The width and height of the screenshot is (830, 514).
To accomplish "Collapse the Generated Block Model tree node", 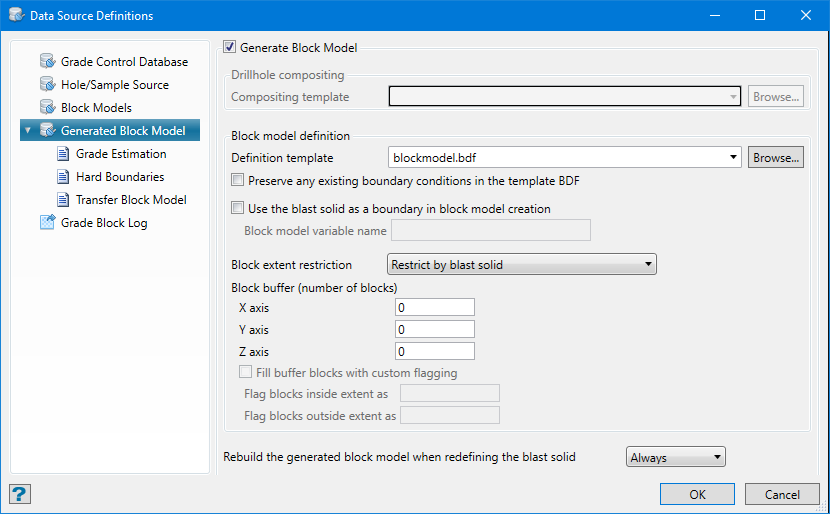I will (28, 131).
